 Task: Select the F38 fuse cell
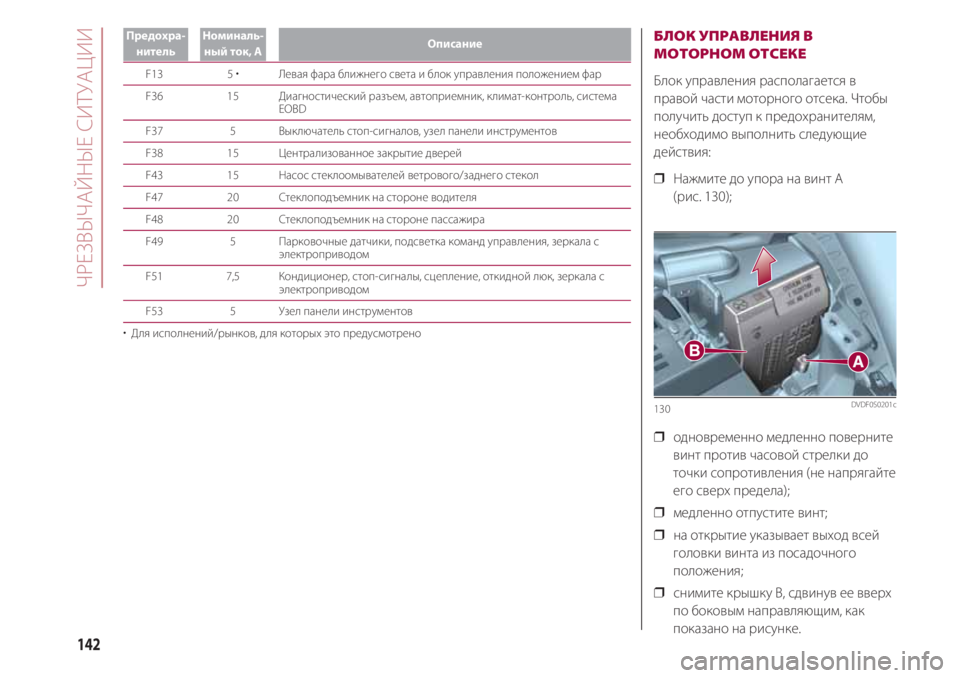(154, 153)
